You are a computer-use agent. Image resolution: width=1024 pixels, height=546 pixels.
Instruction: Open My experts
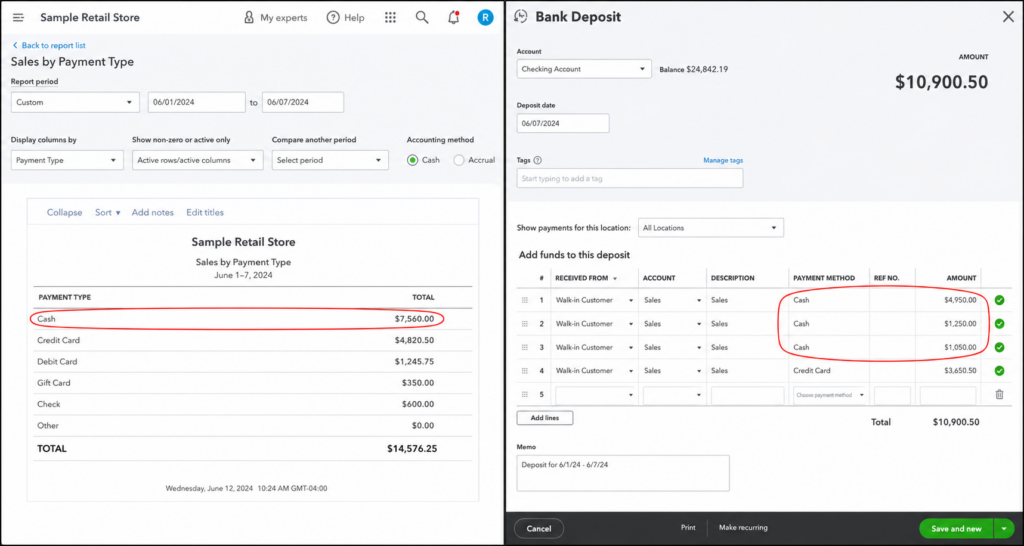point(275,18)
